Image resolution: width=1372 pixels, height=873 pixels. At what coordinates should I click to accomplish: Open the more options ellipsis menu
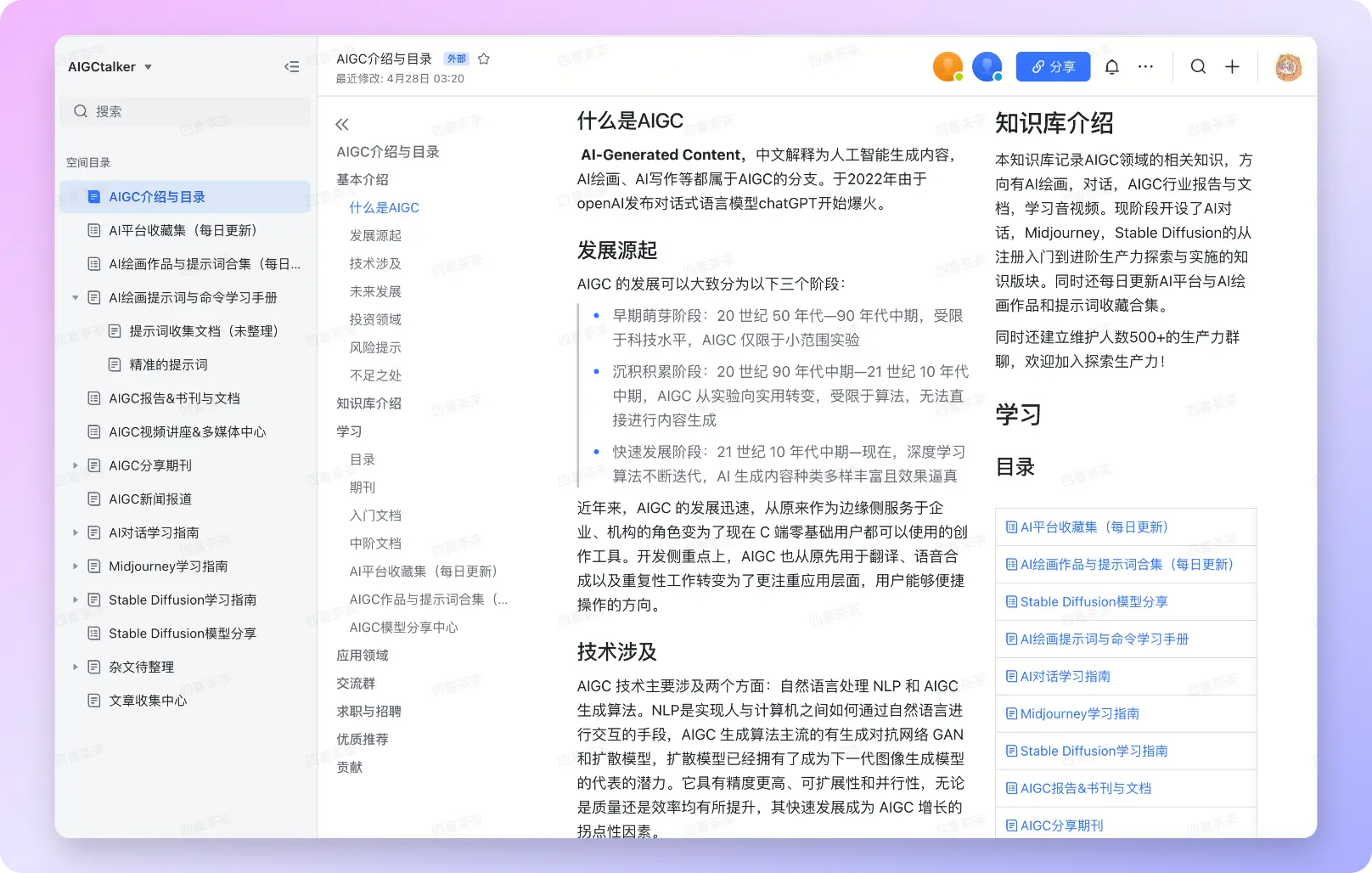1145,67
